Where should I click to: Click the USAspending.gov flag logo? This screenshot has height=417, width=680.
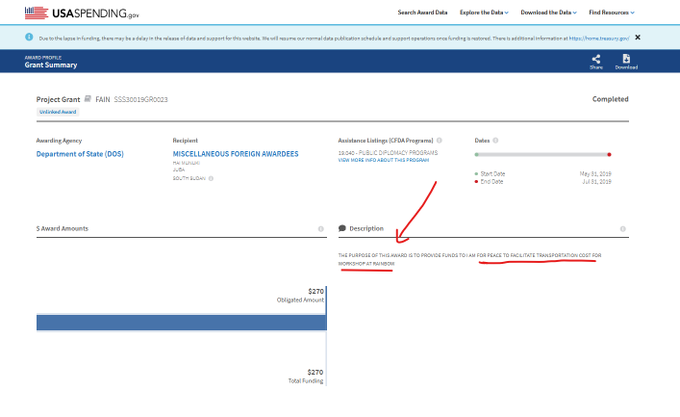coord(36,12)
